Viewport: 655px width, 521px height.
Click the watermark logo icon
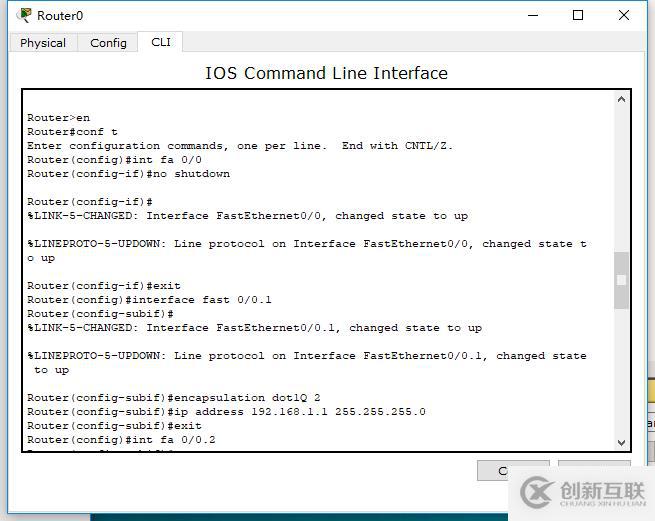click(x=536, y=491)
